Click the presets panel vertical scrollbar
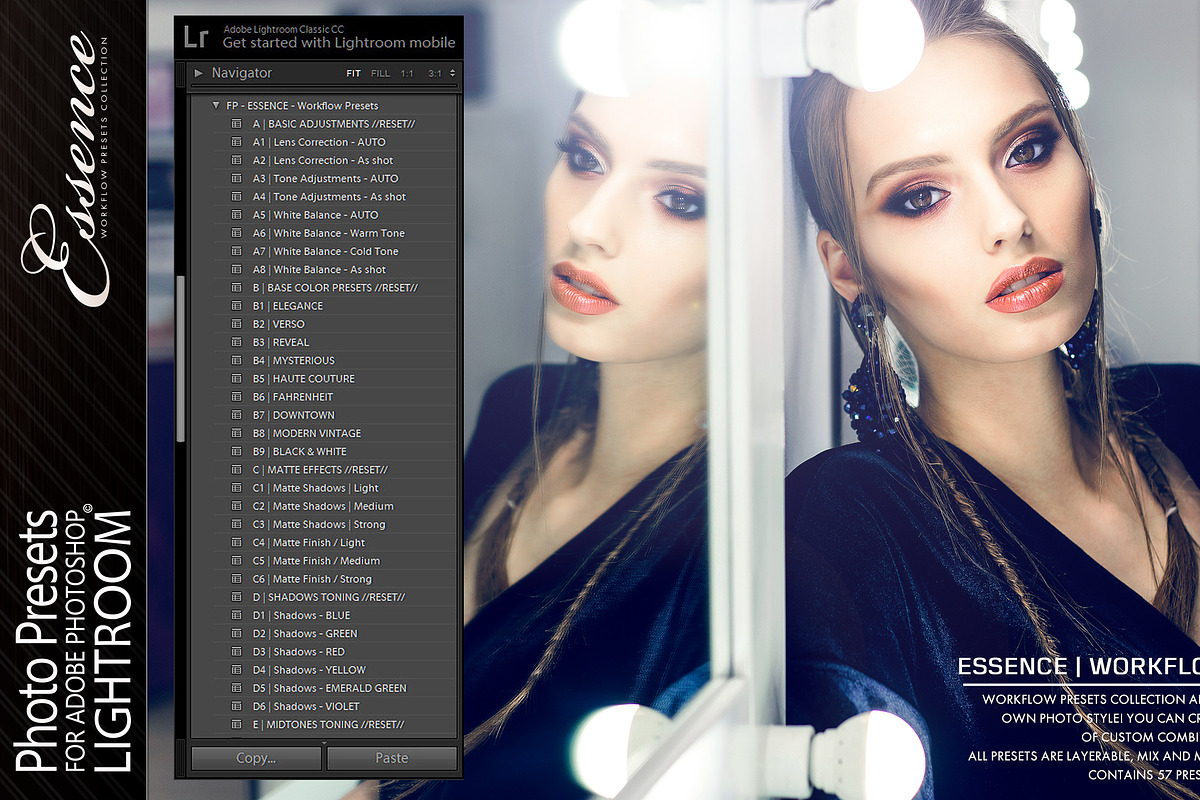The height and width of the screenshot is (800, 1200). click(x=181, y=357)
